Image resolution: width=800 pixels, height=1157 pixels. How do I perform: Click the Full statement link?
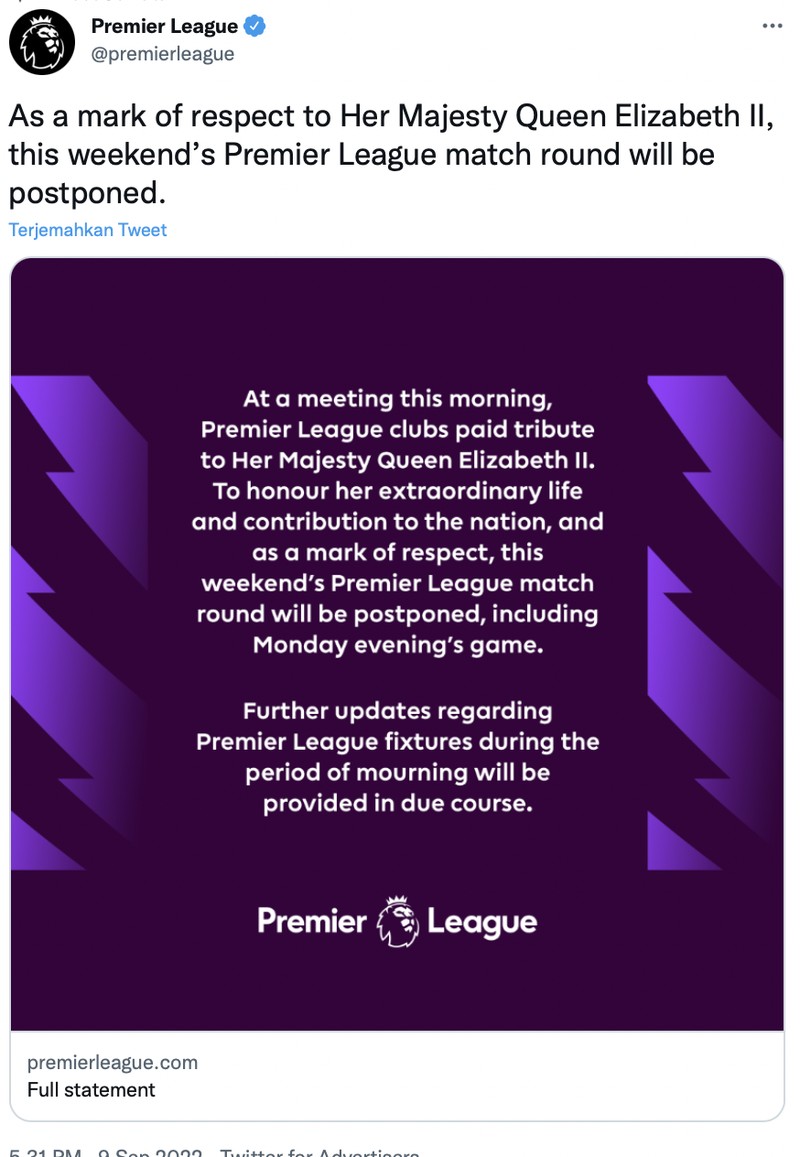point(91,1090)
